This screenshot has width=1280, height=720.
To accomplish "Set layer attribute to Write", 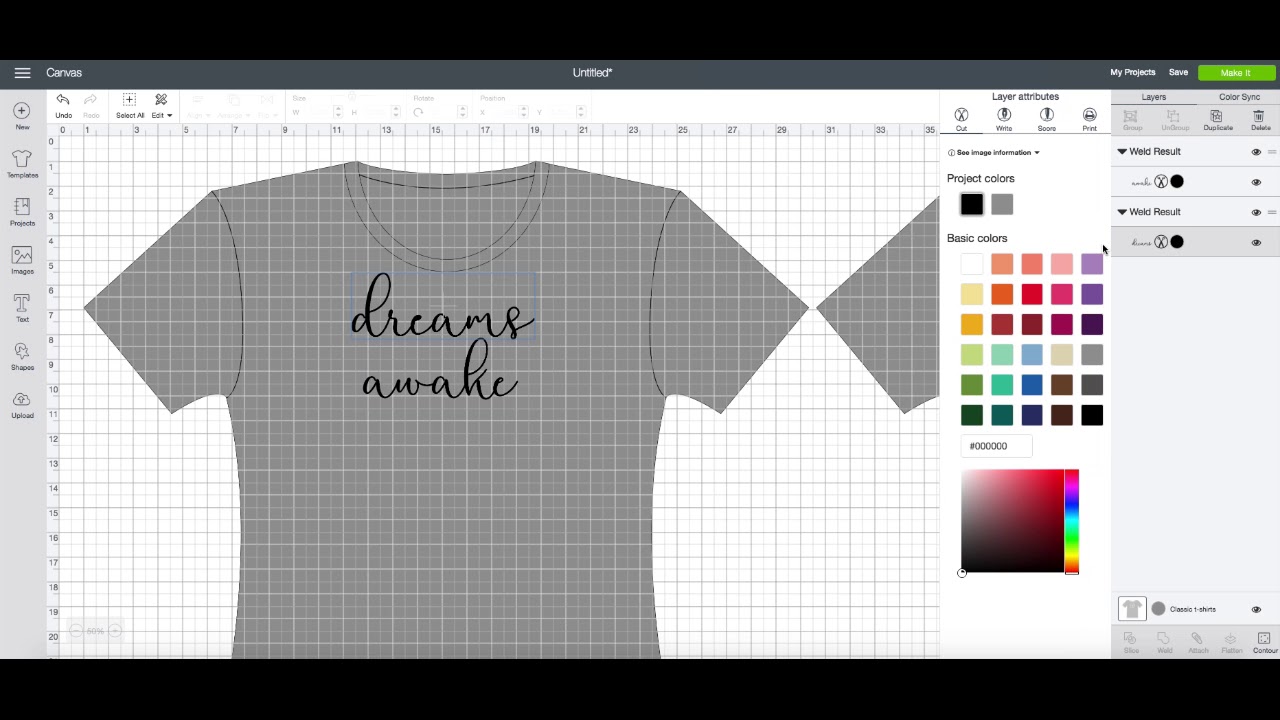I will tap(1004, 119).
